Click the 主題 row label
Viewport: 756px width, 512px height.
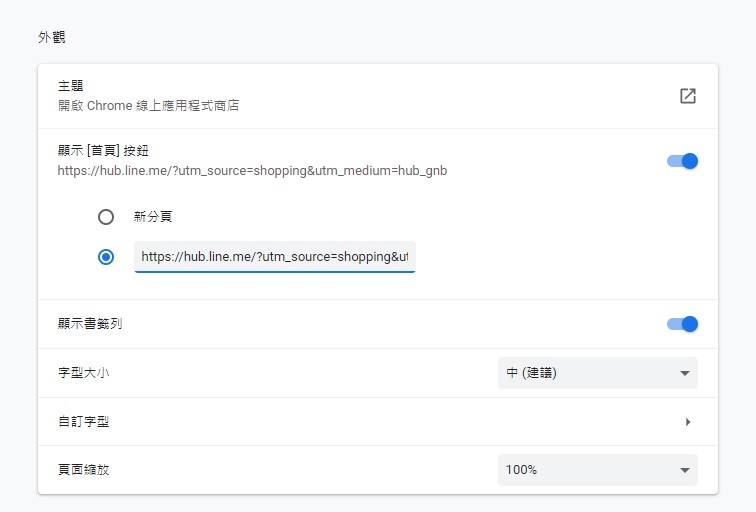click(70, 86)
